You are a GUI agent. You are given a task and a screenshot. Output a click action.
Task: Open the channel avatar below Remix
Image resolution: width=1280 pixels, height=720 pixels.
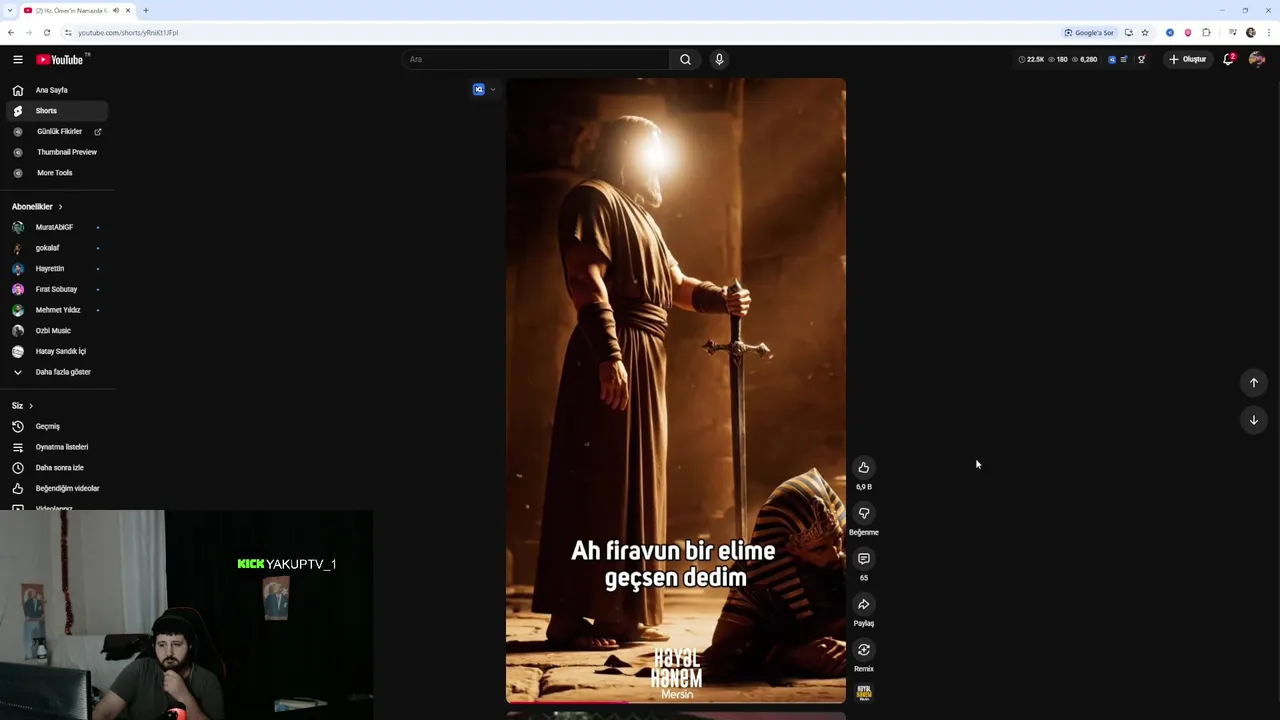pos(864,692)
